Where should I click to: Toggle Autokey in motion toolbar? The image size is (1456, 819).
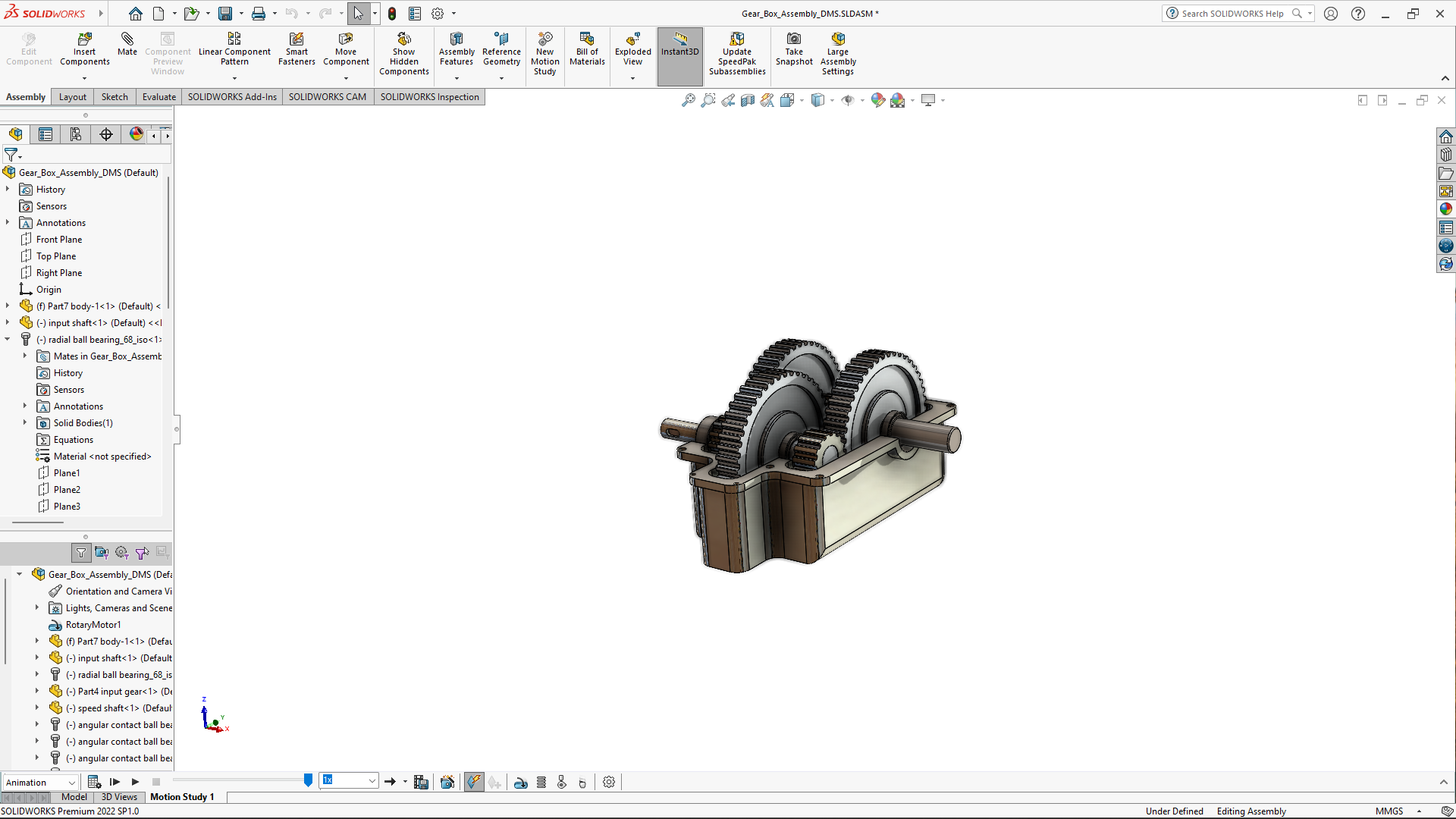pos(474,782)
